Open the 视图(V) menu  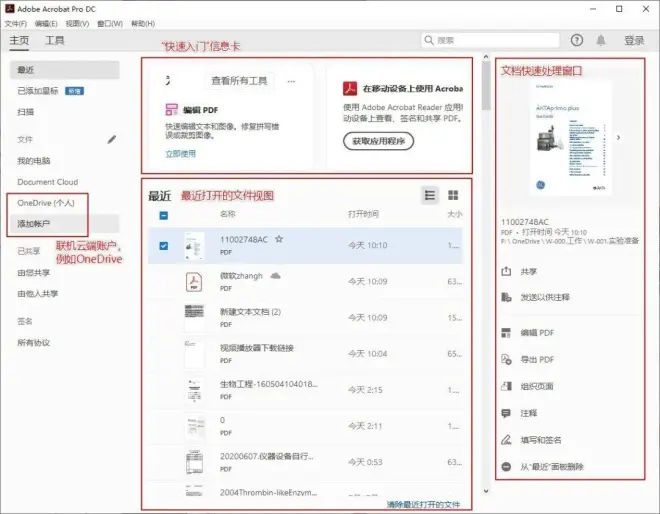pos(77,24)
